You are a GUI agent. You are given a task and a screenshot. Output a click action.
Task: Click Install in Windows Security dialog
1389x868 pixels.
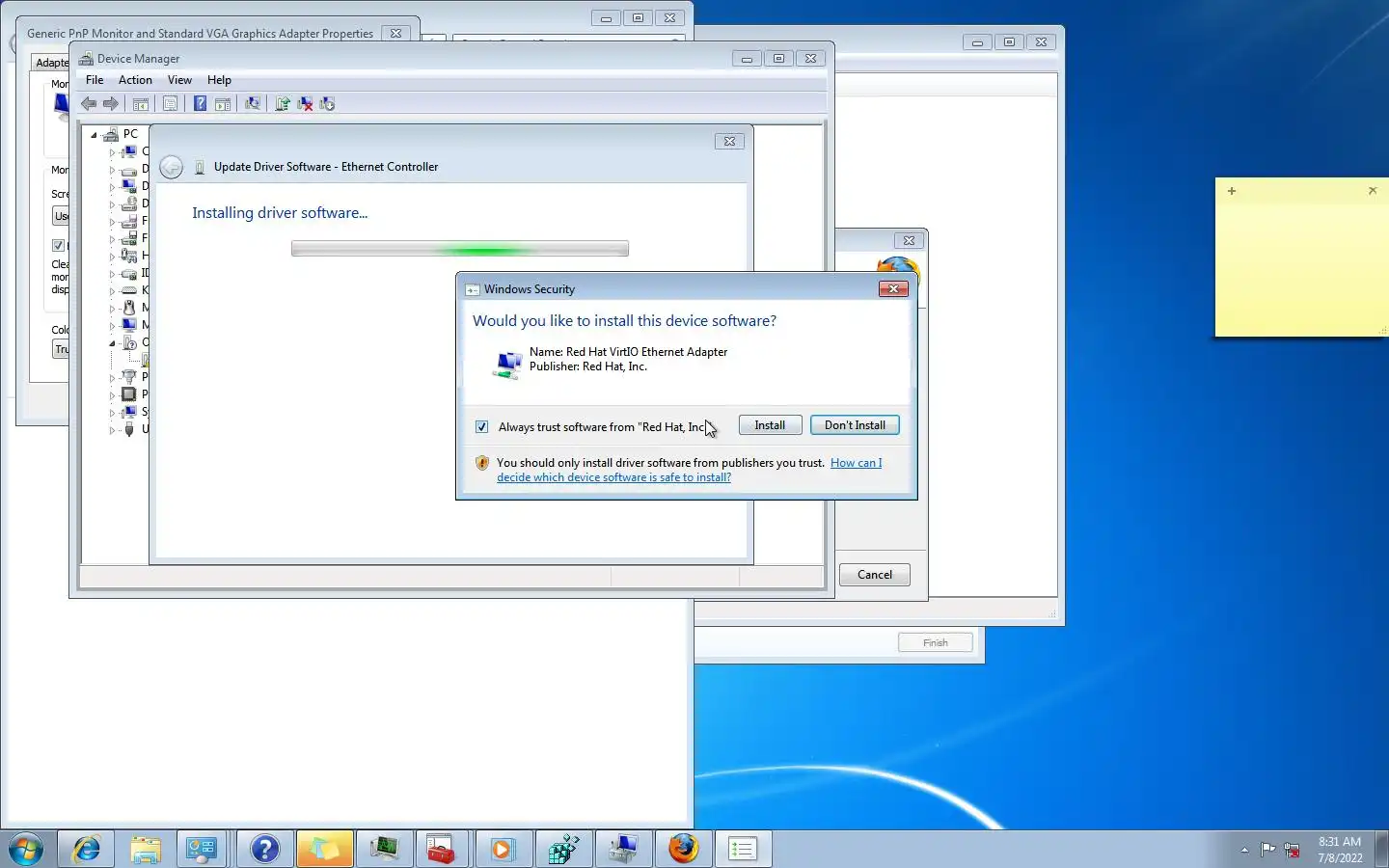coord(770,425)
